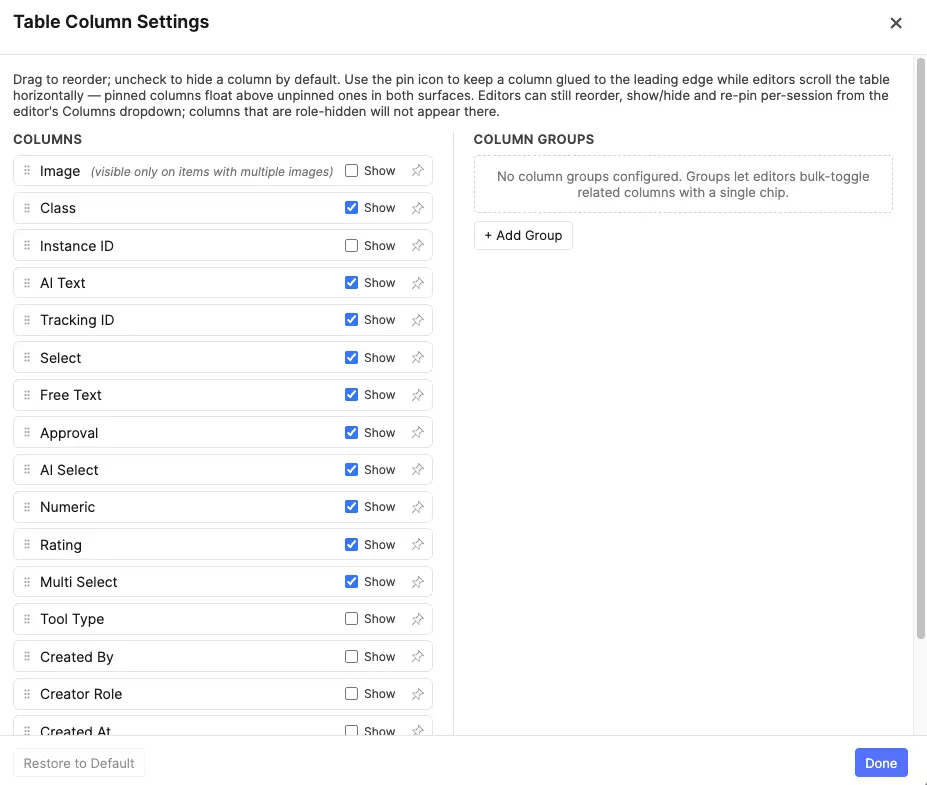
Task: Pin the Class column
Action: pos(418,208)
